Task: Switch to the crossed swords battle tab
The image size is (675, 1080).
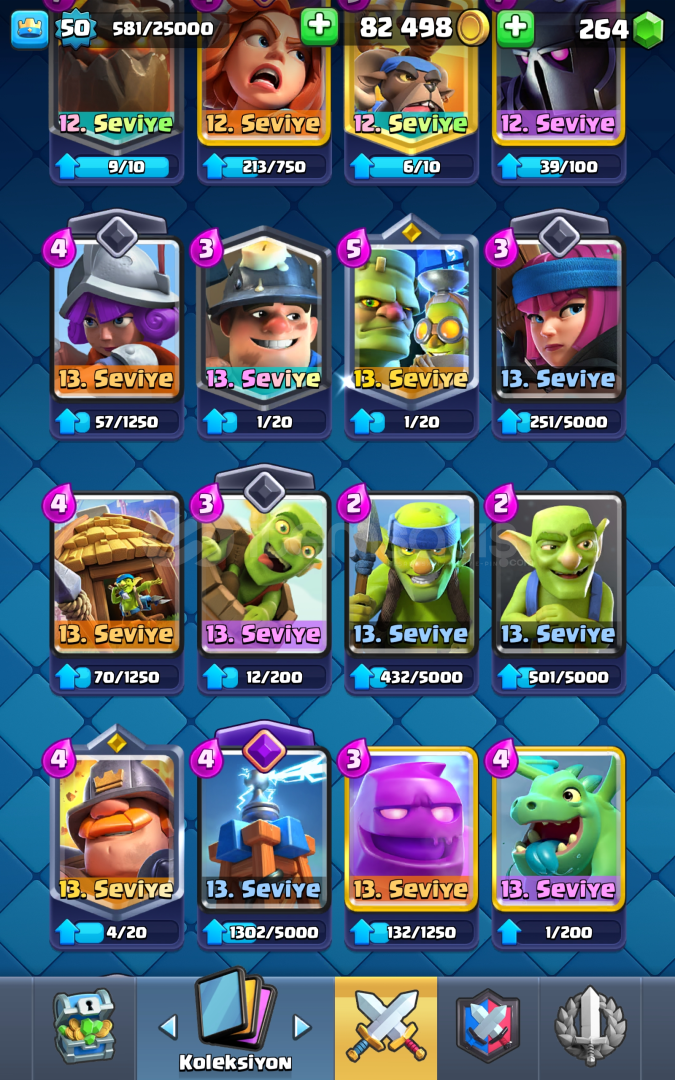Action: 386,1025
